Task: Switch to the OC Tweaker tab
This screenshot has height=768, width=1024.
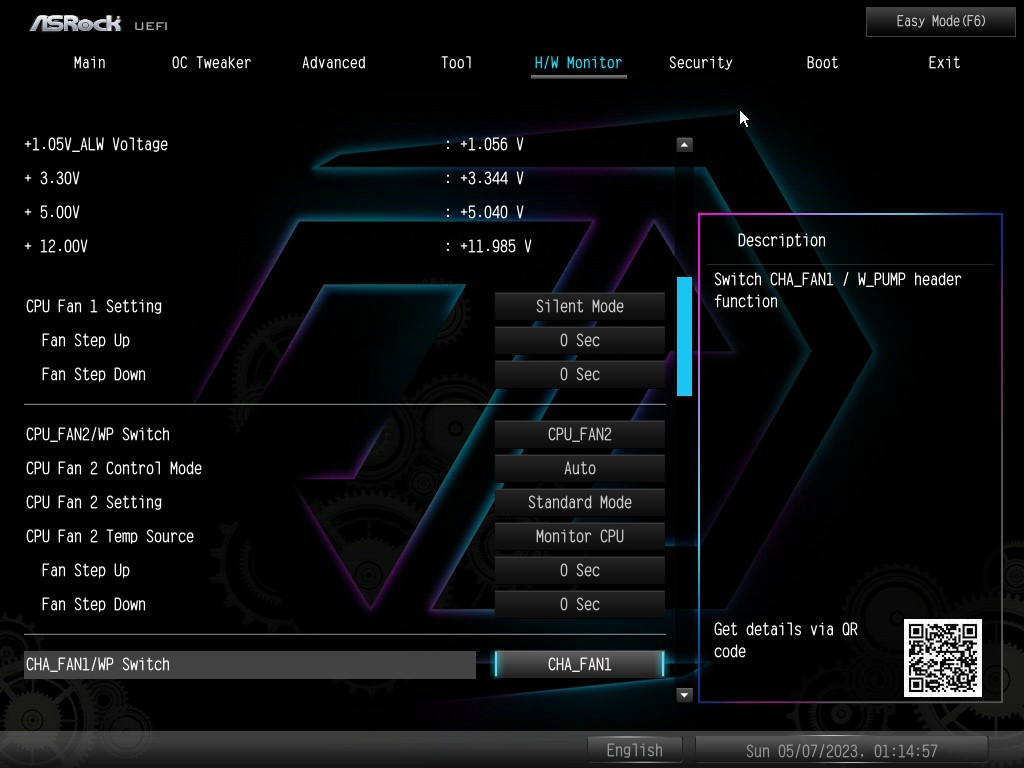Action: [x=211, y=63]
